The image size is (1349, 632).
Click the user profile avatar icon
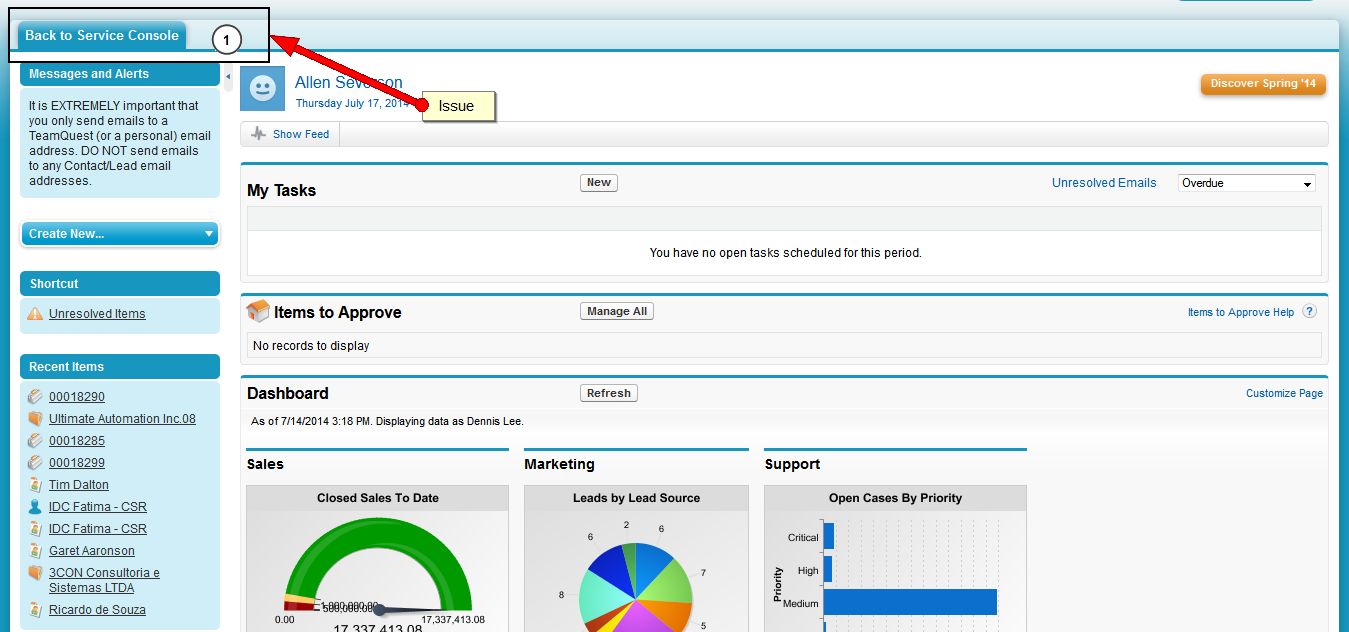pos(262,89)
